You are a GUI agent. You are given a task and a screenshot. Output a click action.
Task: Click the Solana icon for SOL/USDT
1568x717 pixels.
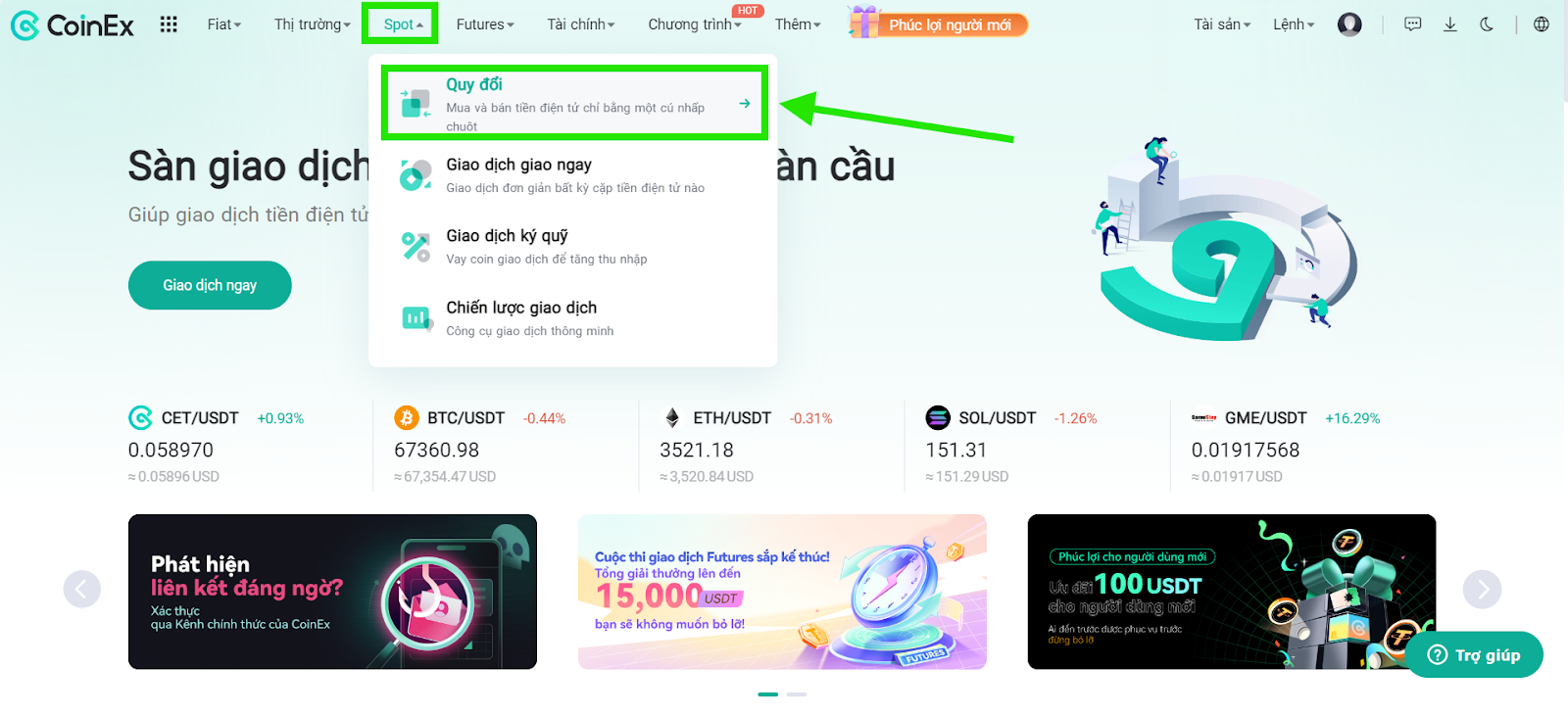(938, 418)
